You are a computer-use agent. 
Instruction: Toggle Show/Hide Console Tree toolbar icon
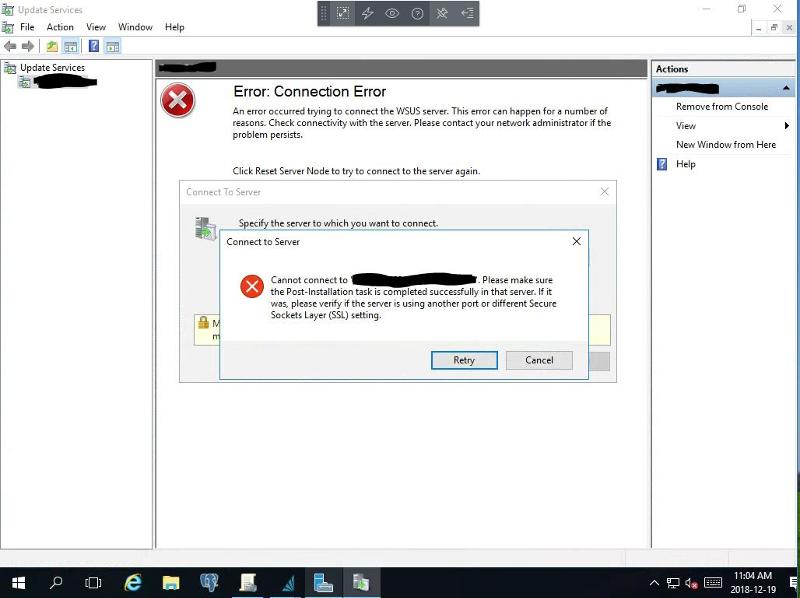click(x=71, y=46)
